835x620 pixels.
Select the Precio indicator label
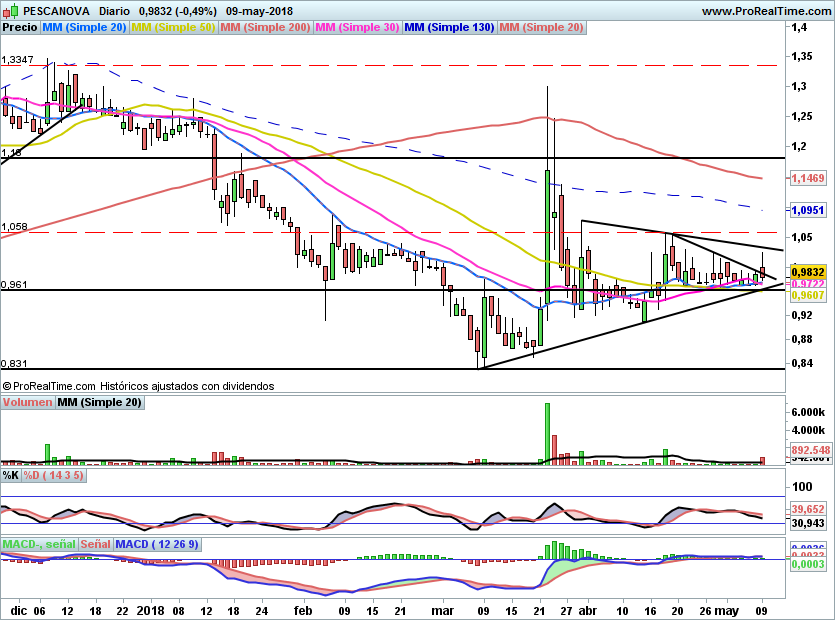(x=20, y=27)
